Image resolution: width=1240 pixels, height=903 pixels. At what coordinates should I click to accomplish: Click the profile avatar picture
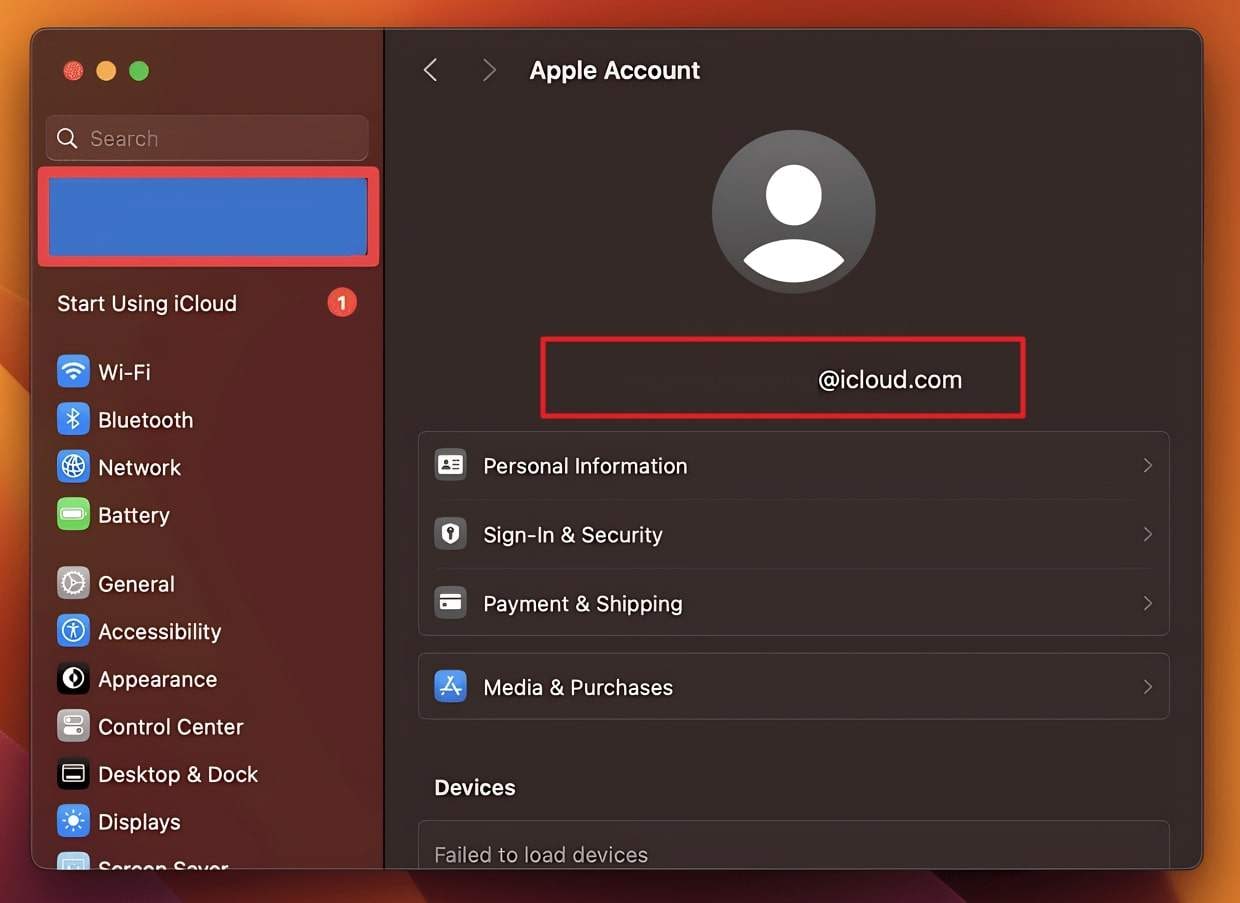(793, 212)
